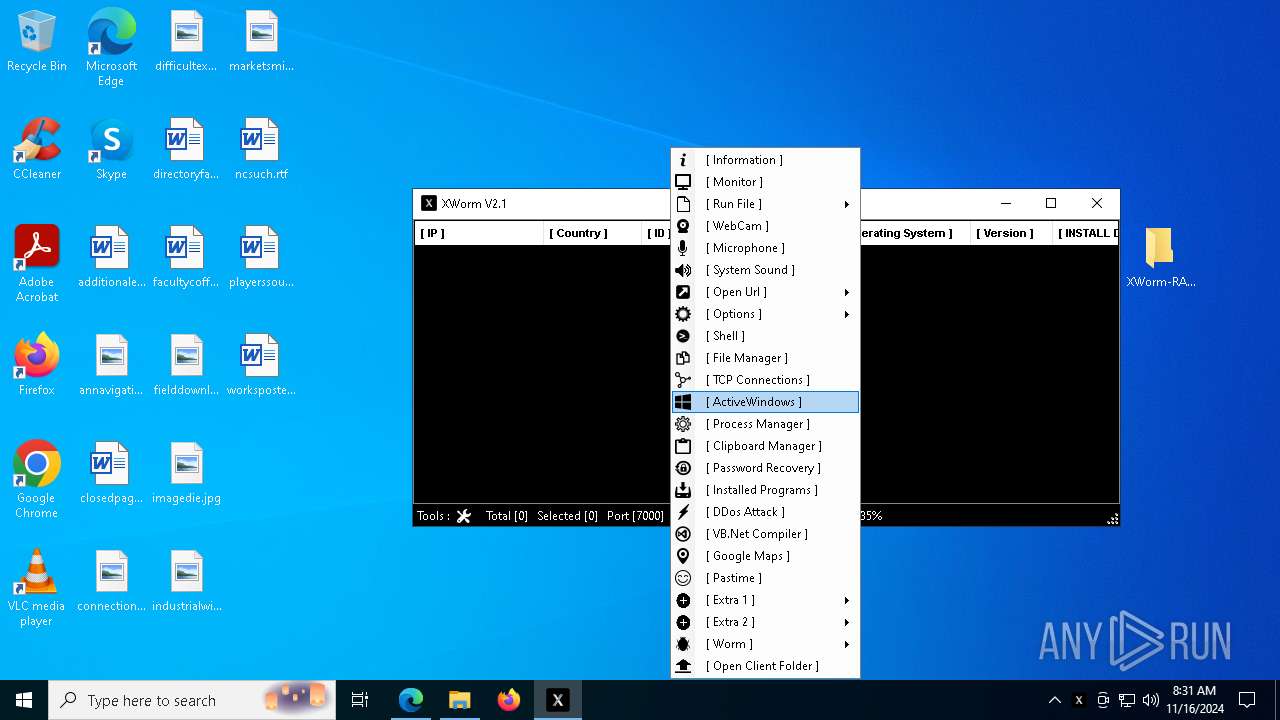Click the Tools wrench icon in the status bar

(x=464, y=516)
